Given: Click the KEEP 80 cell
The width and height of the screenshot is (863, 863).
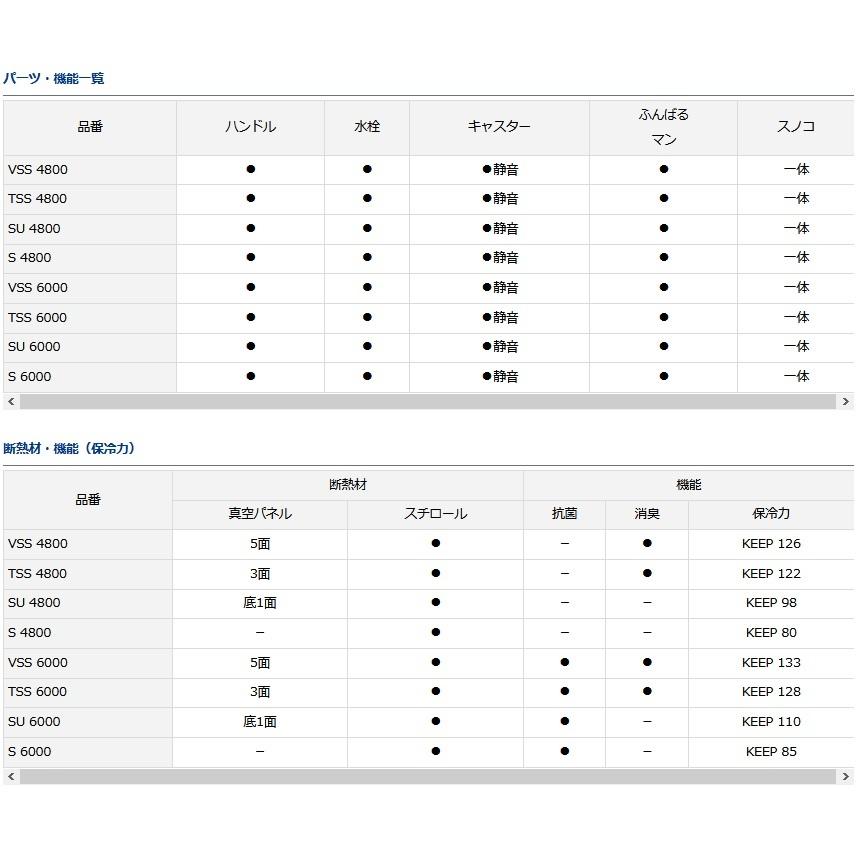Looking at the screenshot, I should [771, 633].
